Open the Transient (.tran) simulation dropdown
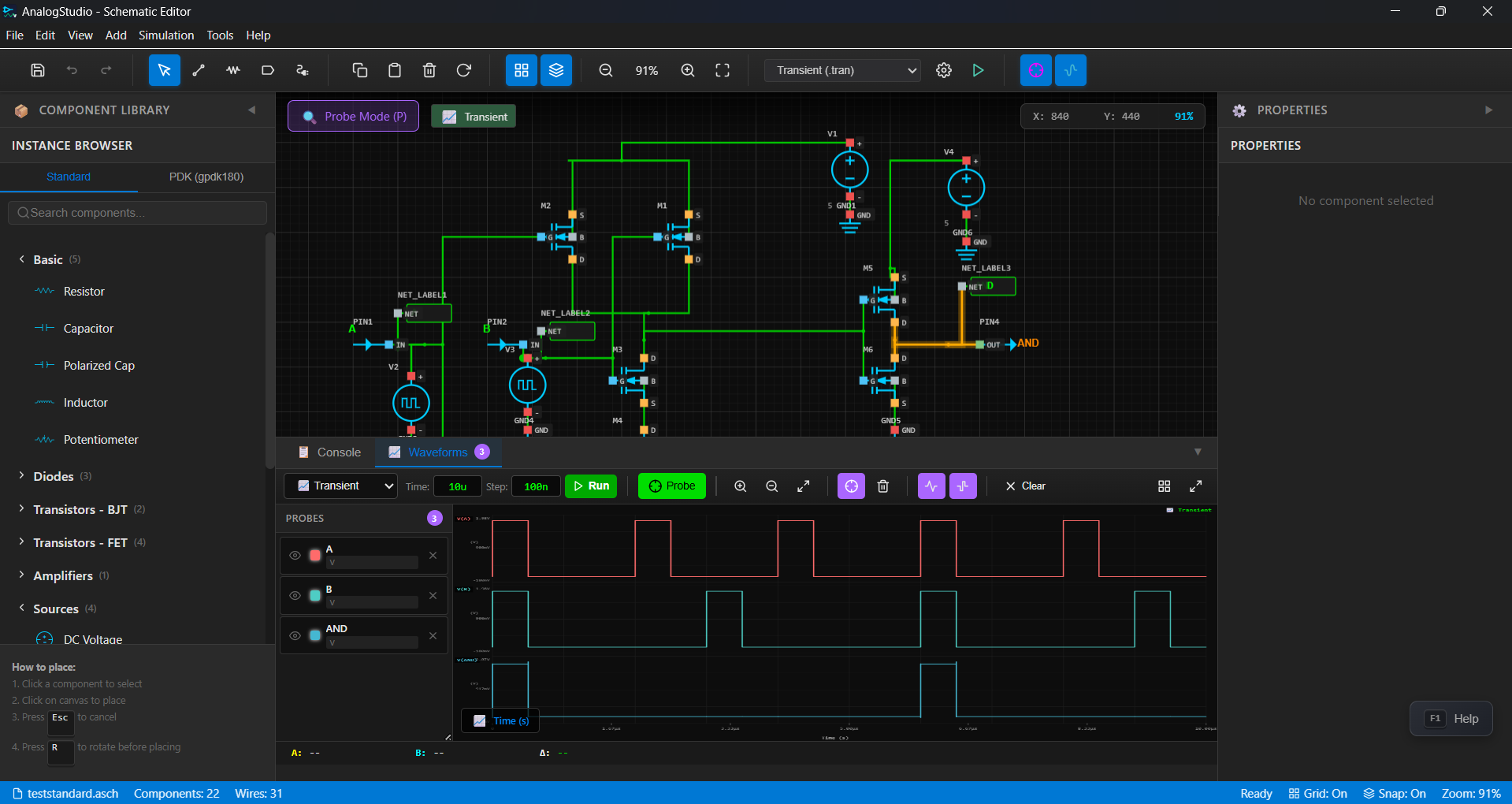Screen dimensions: 1512x804 tap(841, 70)
